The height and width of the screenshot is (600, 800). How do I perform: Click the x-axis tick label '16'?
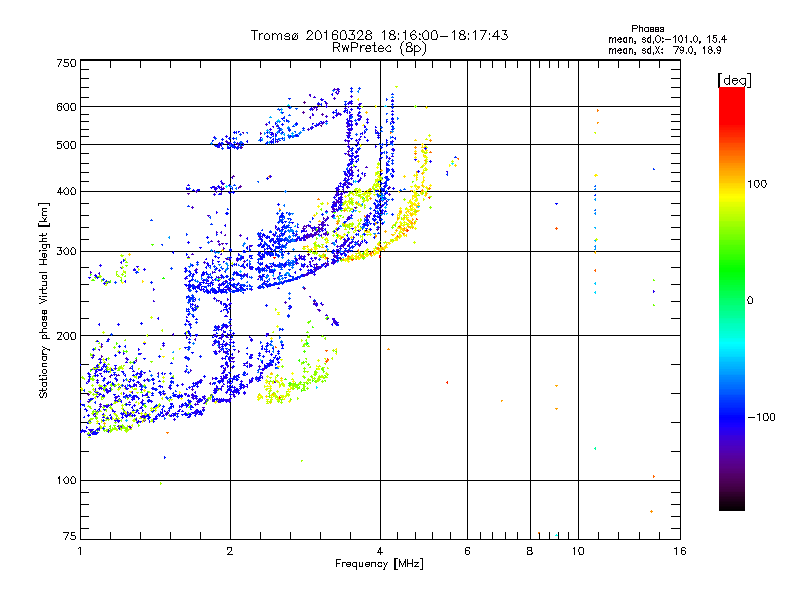tap(680, 551)
